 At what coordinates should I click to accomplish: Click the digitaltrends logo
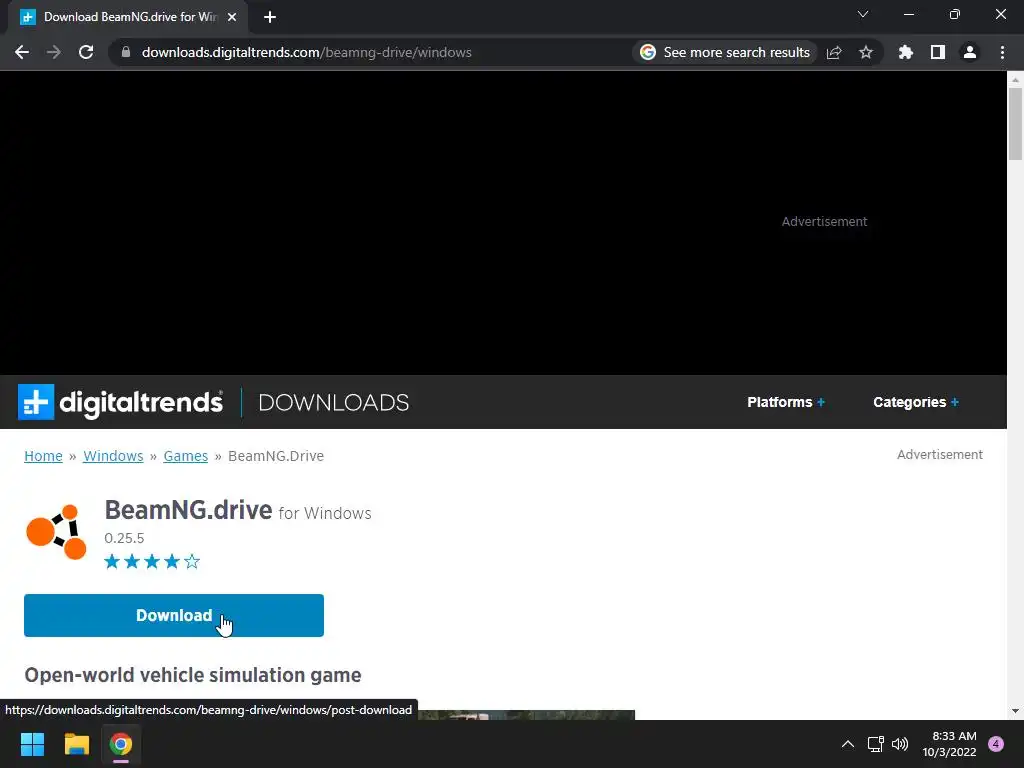[121, 402]
